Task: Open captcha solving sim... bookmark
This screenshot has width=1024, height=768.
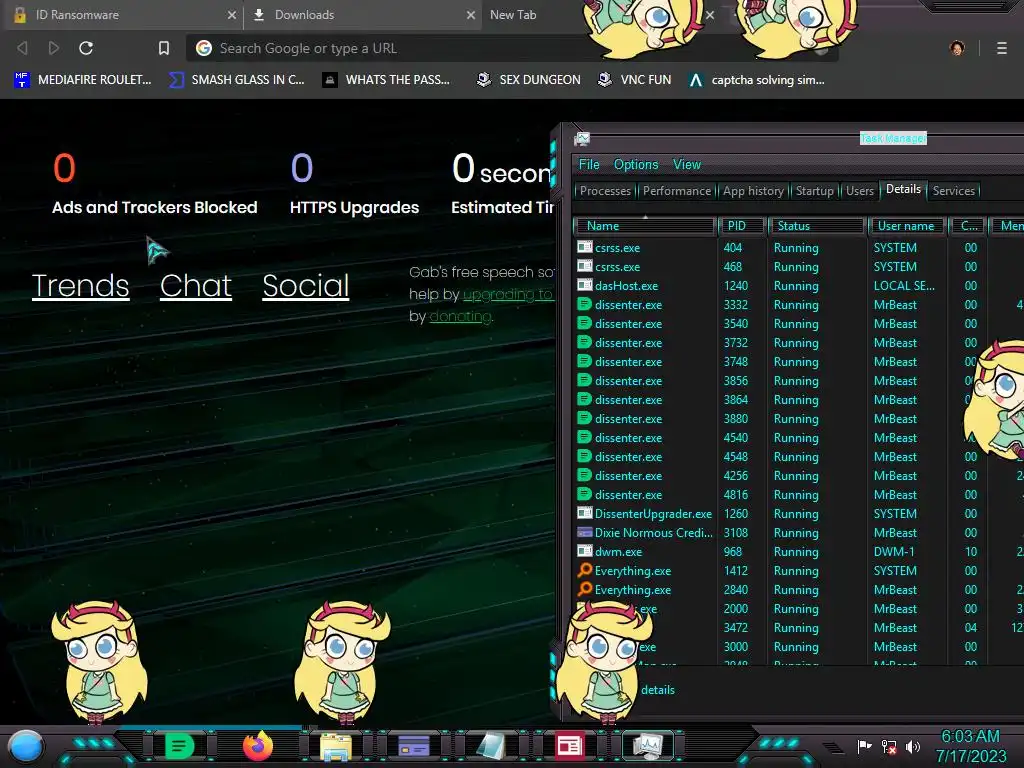Action: [x=756, y=80]
